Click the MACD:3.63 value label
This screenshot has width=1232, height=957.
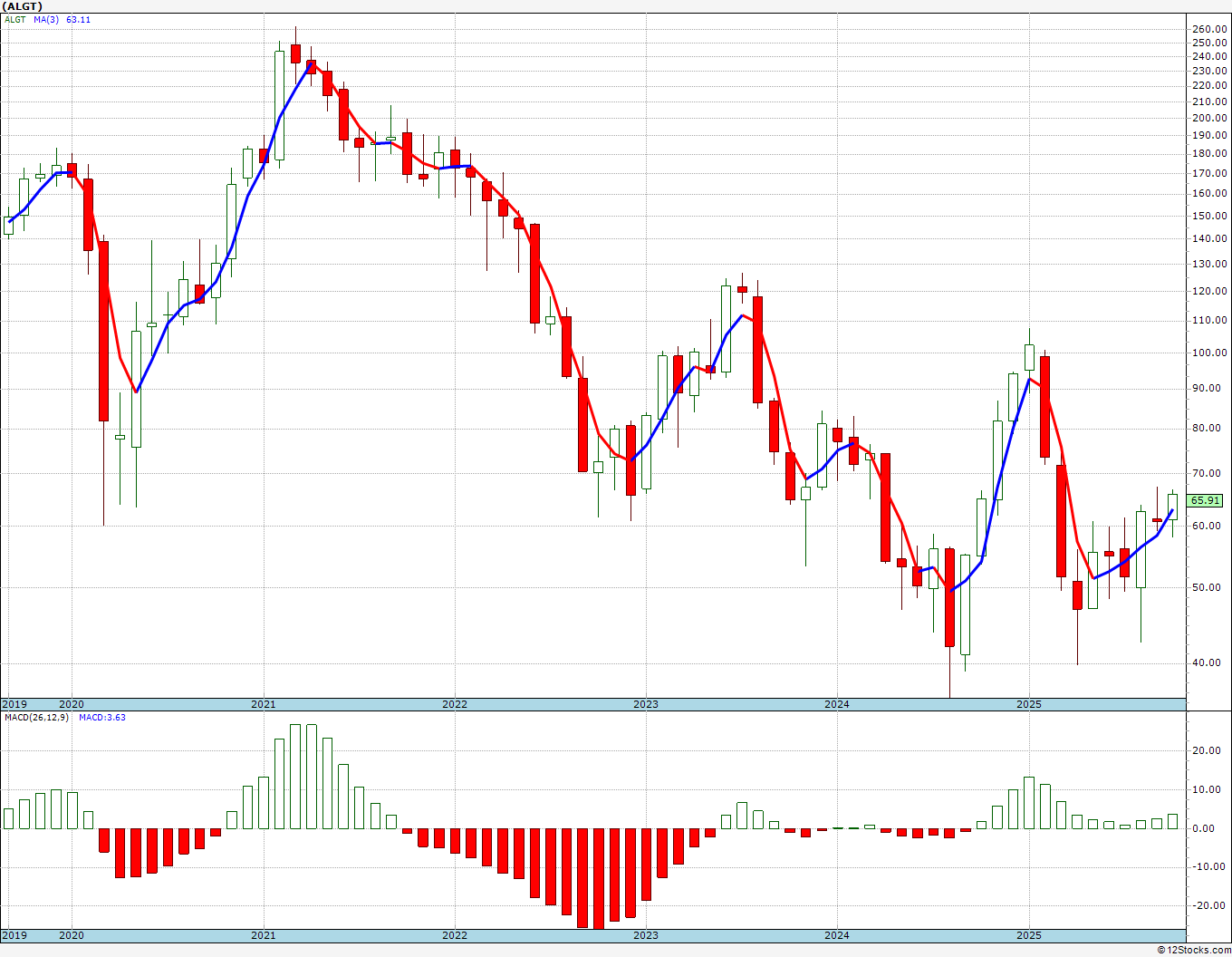[102, 718]
